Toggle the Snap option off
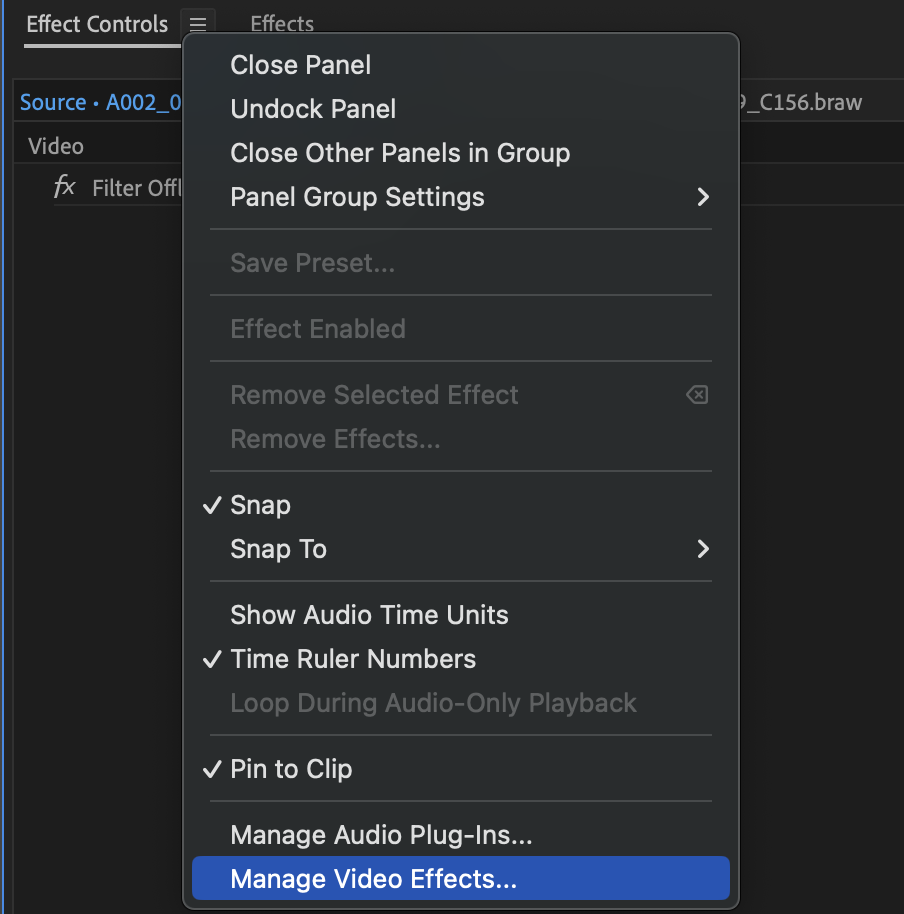 [260, 505]
